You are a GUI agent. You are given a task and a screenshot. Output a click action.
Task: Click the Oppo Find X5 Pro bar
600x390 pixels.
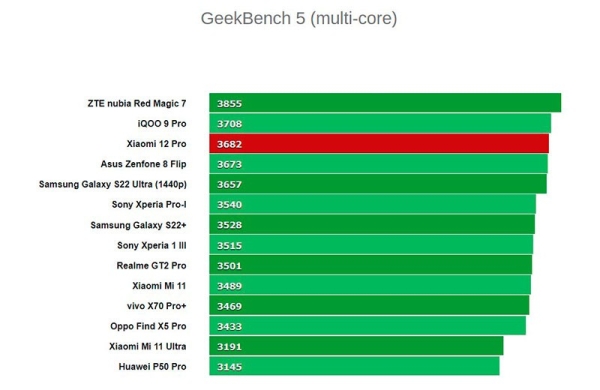(367, 326)
